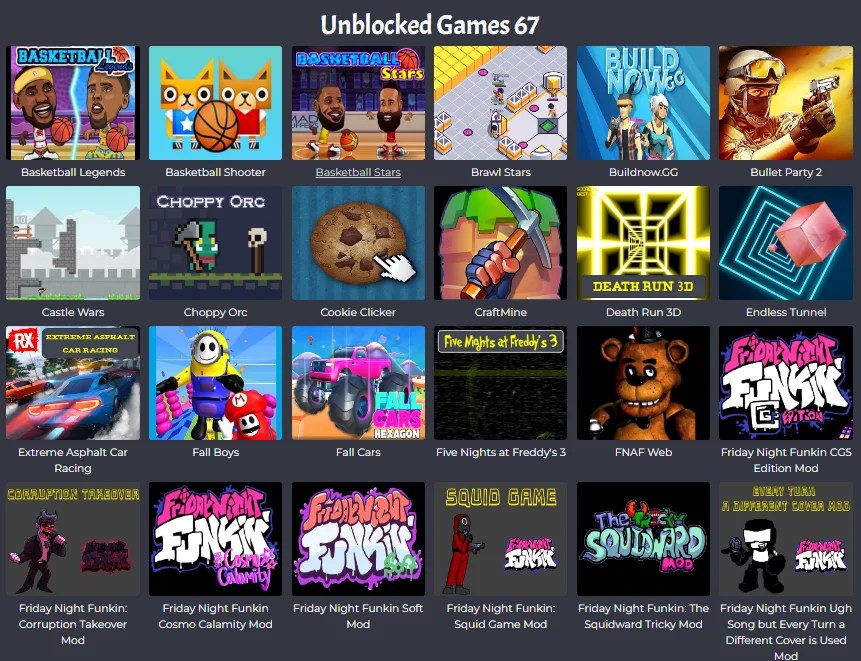Click the Squidward Tricky Mod title link

click(643, 616)
